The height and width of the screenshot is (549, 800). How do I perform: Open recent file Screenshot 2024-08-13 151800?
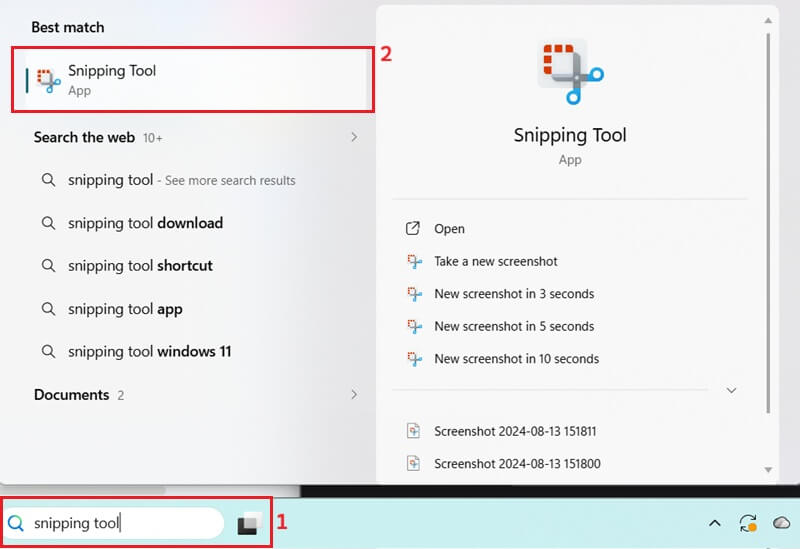point(517,464)
